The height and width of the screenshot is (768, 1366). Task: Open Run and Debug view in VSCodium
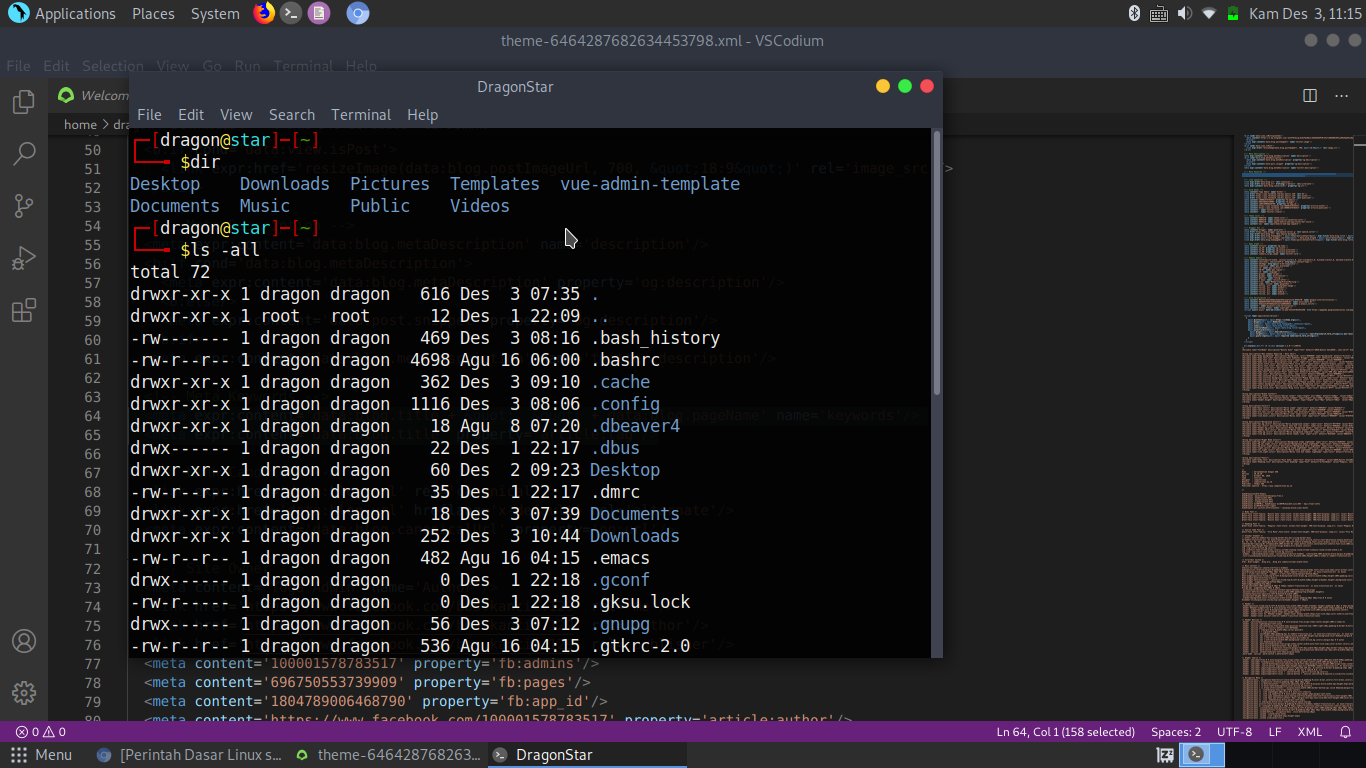(x=24, y=258)
